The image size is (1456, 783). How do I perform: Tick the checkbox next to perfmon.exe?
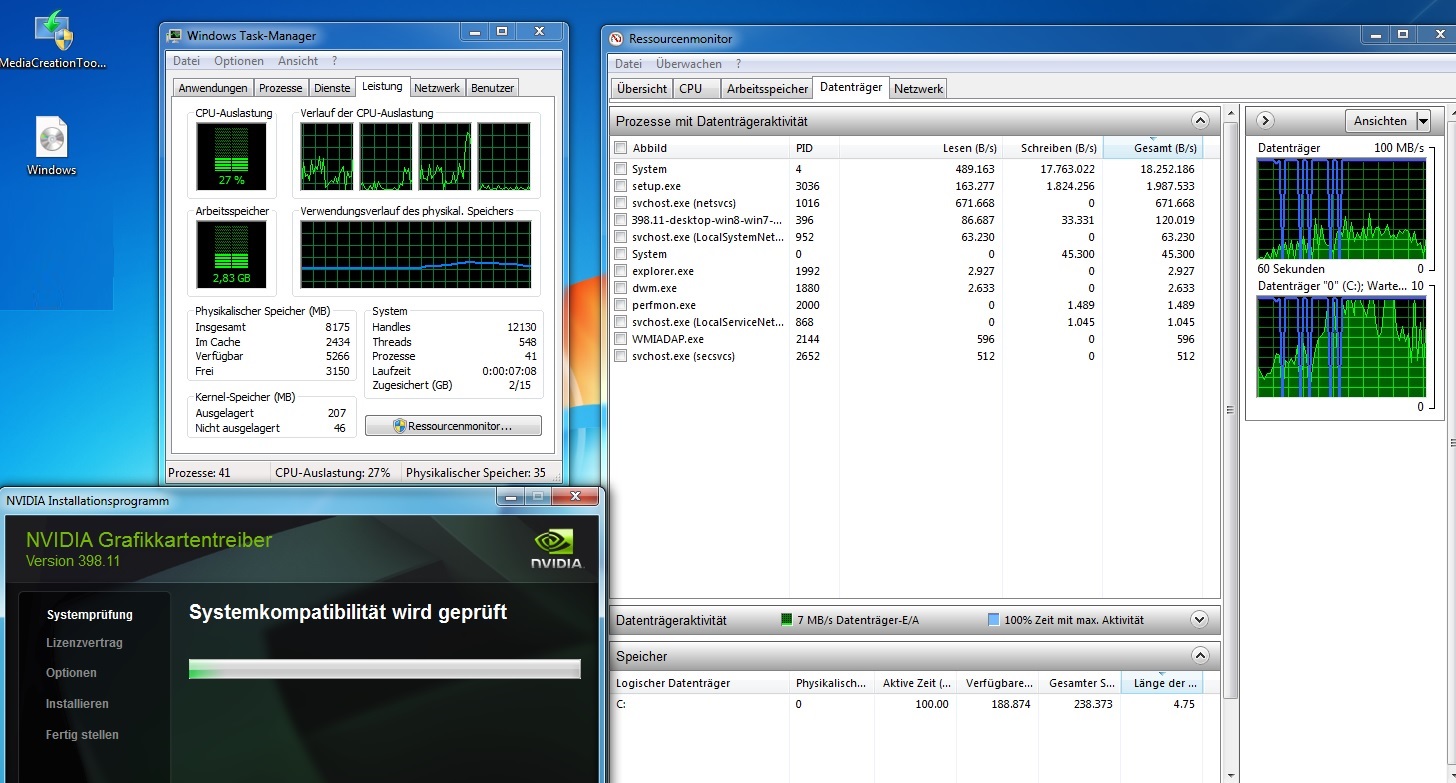click(621, 305)
